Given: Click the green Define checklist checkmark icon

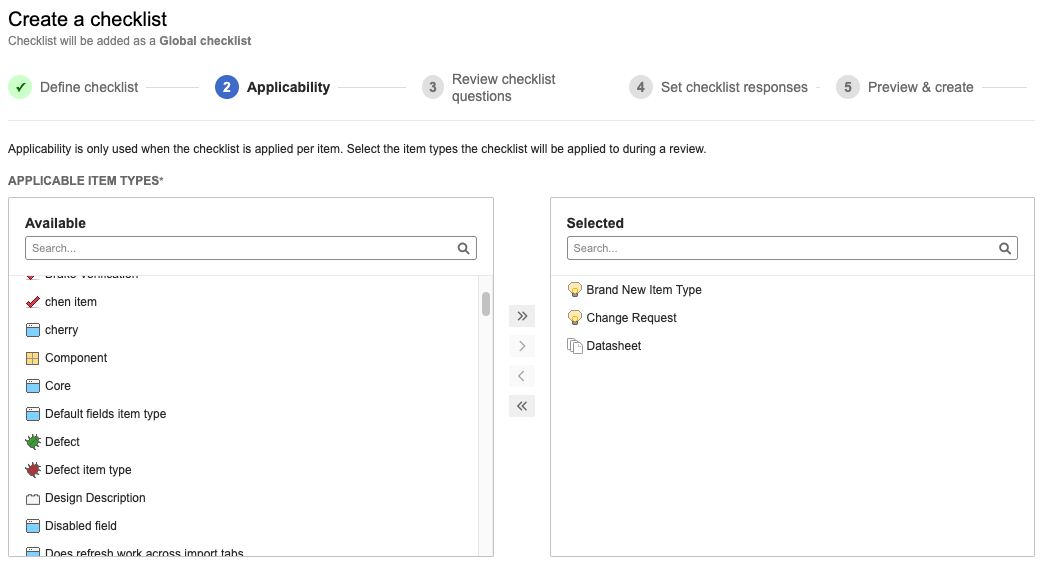Looking at the screenshot, I should tap(21, 87).
